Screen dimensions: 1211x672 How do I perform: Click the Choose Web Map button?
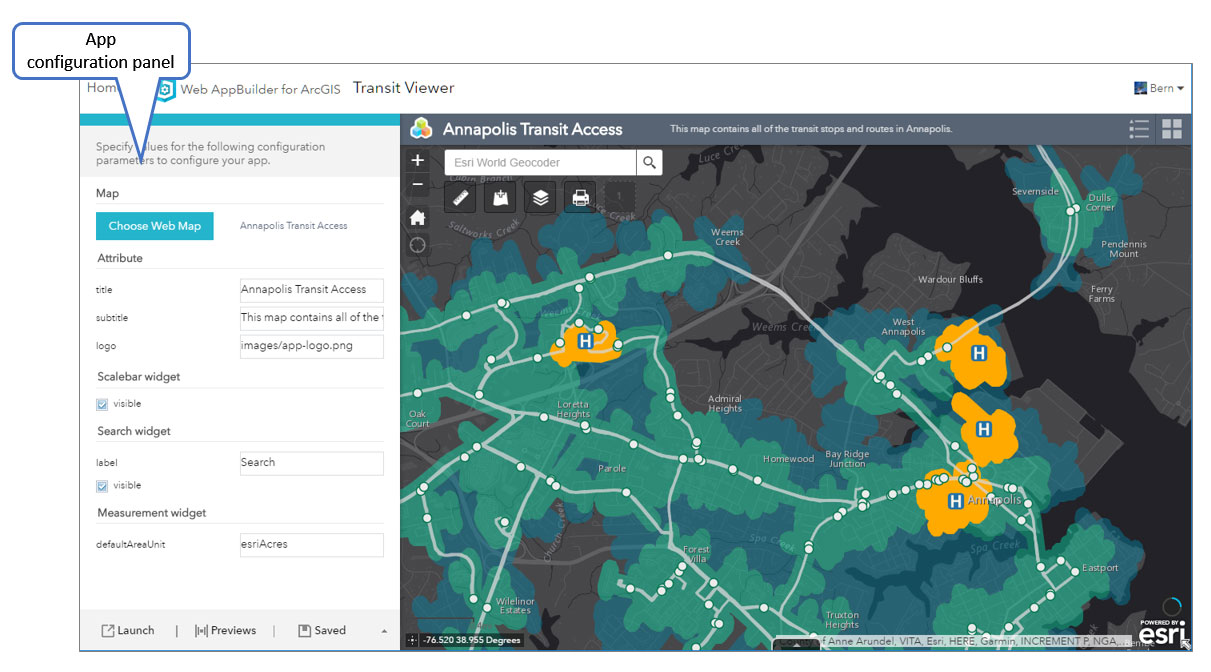(x=155, y=226)
